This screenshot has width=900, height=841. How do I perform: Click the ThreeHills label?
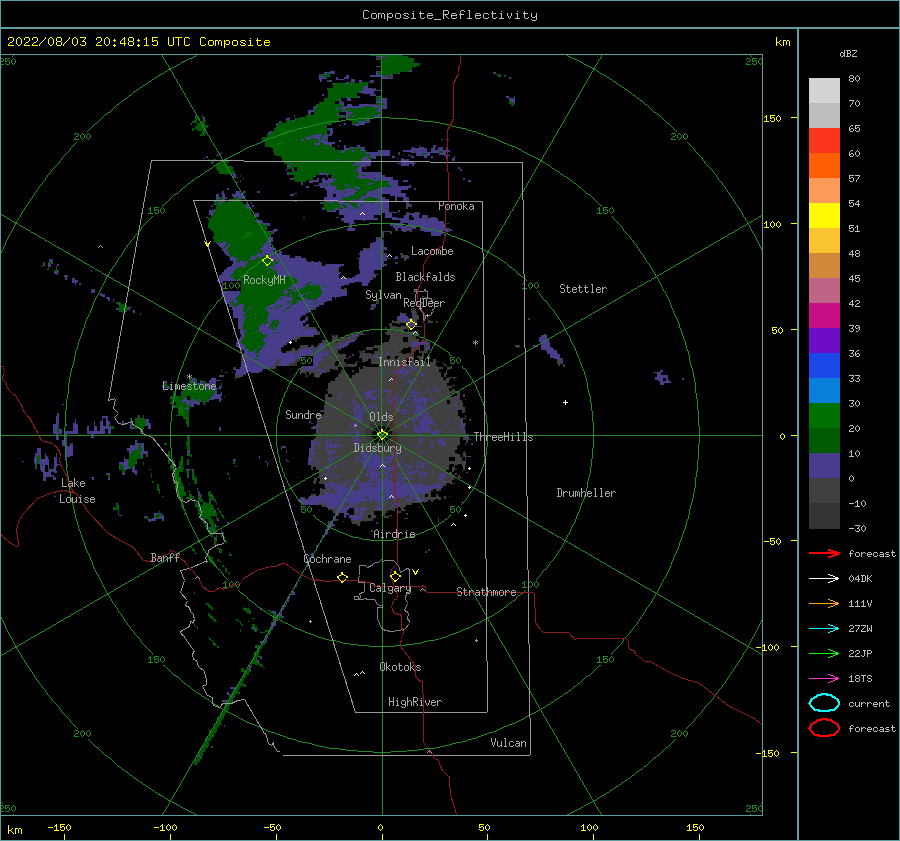click(x=503, y=437)
